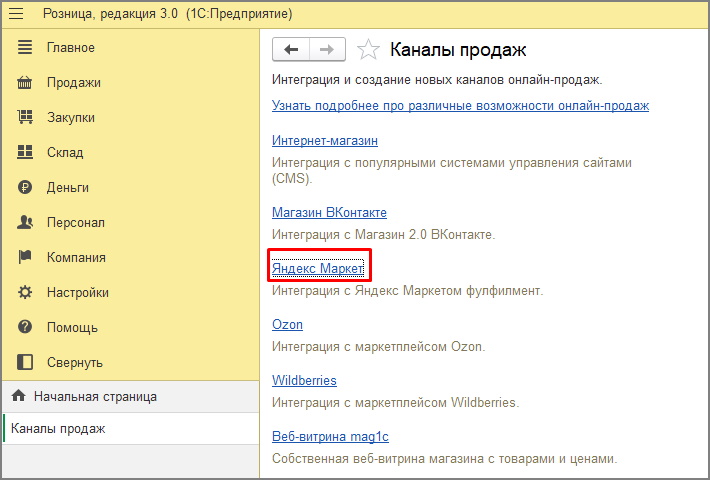Image resolution: width=710 pixels, height=480 pixels.
Task: Click text 'Интеграция и создание новых каналов'
Action: 388,80
